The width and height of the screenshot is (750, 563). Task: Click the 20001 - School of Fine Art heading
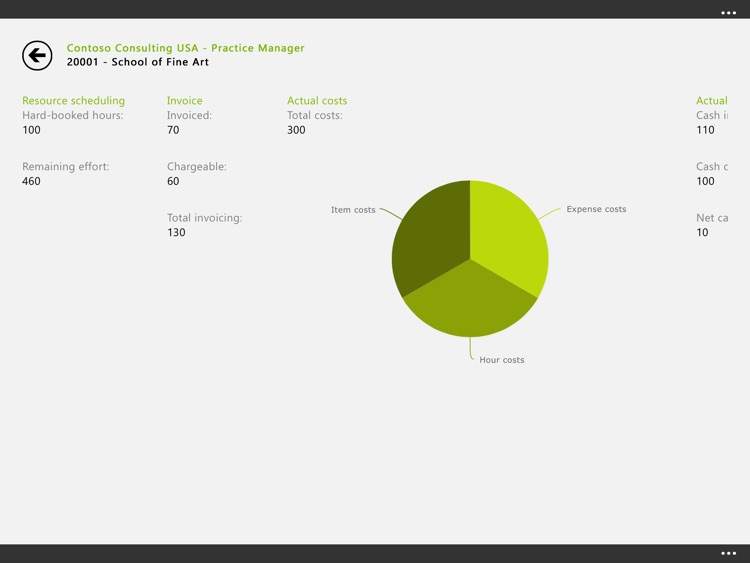[138, 62]
